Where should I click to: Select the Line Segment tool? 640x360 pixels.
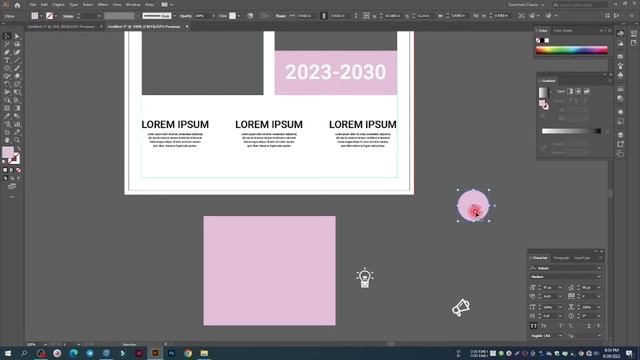click(17, 60)
